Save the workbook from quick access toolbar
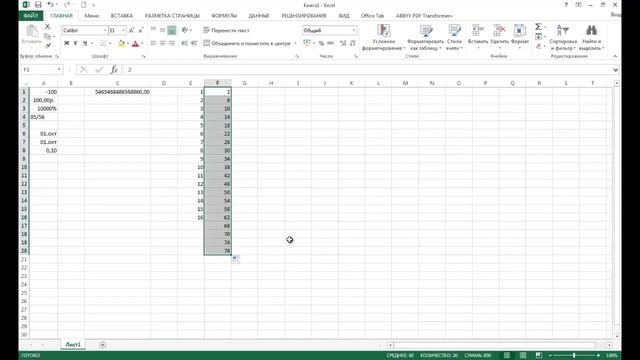 [x=38, y=5]
